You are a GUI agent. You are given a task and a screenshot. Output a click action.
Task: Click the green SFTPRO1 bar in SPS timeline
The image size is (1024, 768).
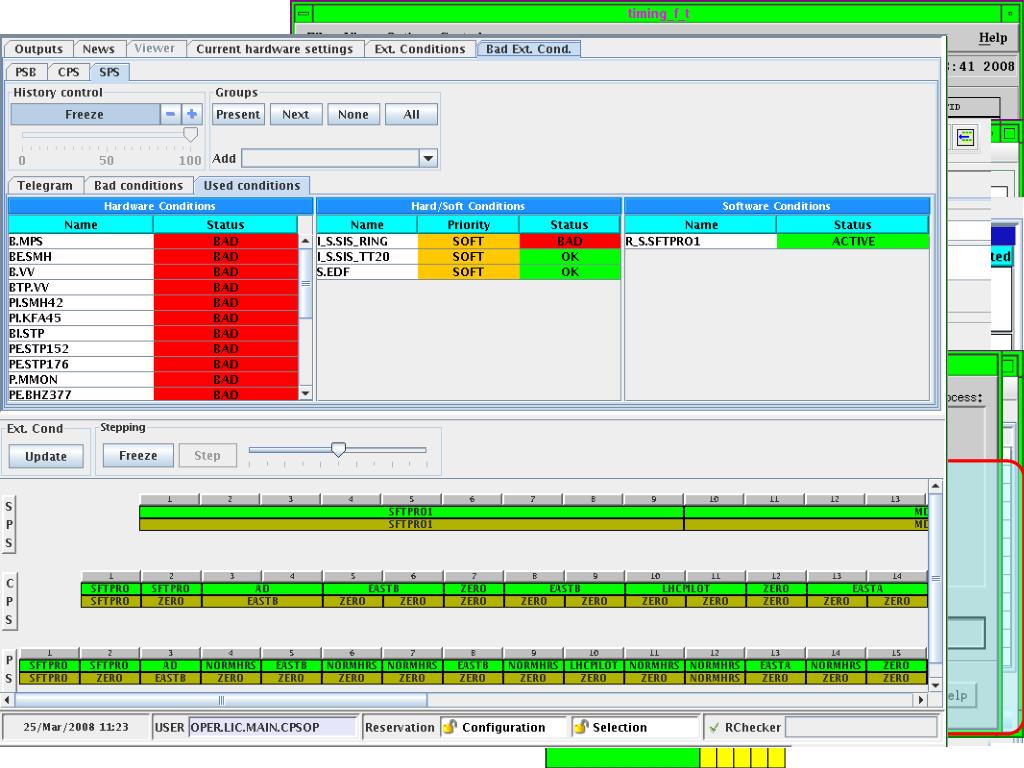tap(411, 512)
